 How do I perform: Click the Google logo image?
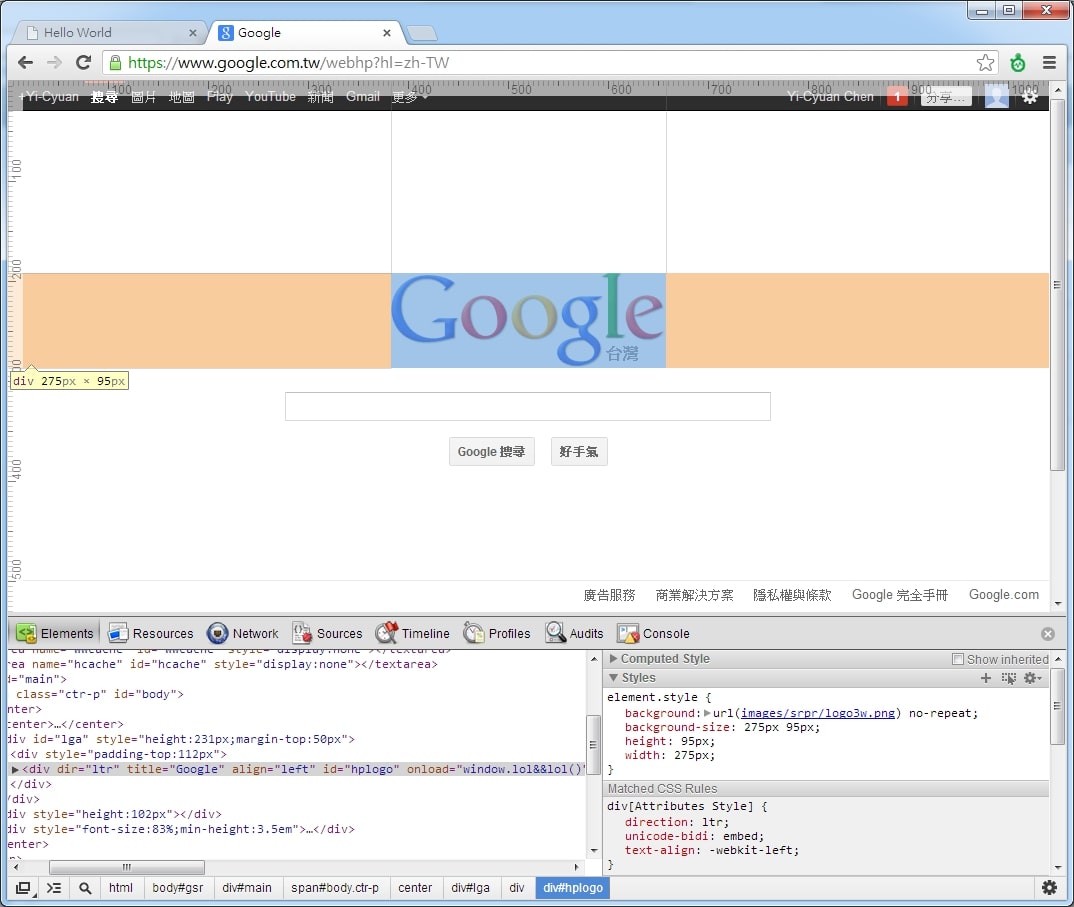(x=528, y=321)
